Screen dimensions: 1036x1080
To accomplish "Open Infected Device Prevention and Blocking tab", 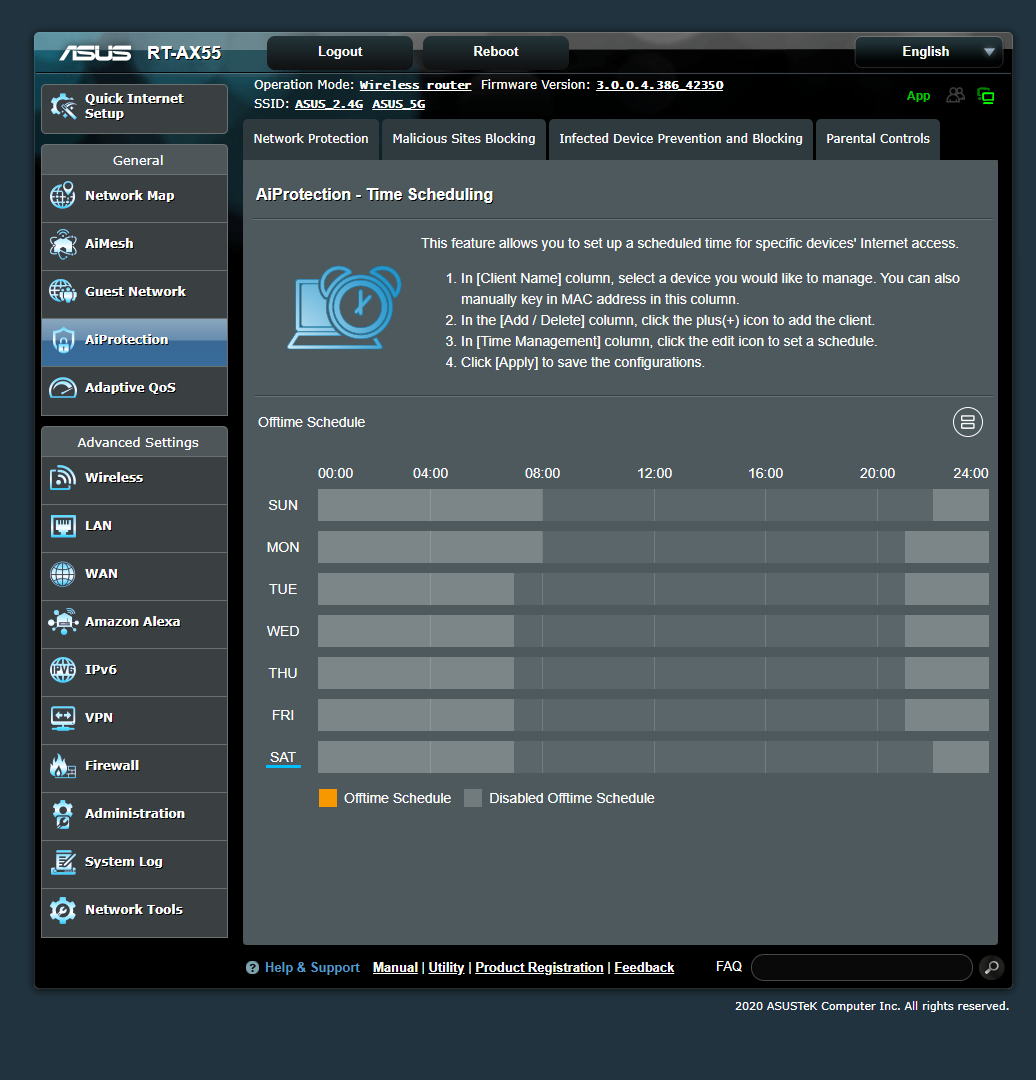I will coord(681,139).
